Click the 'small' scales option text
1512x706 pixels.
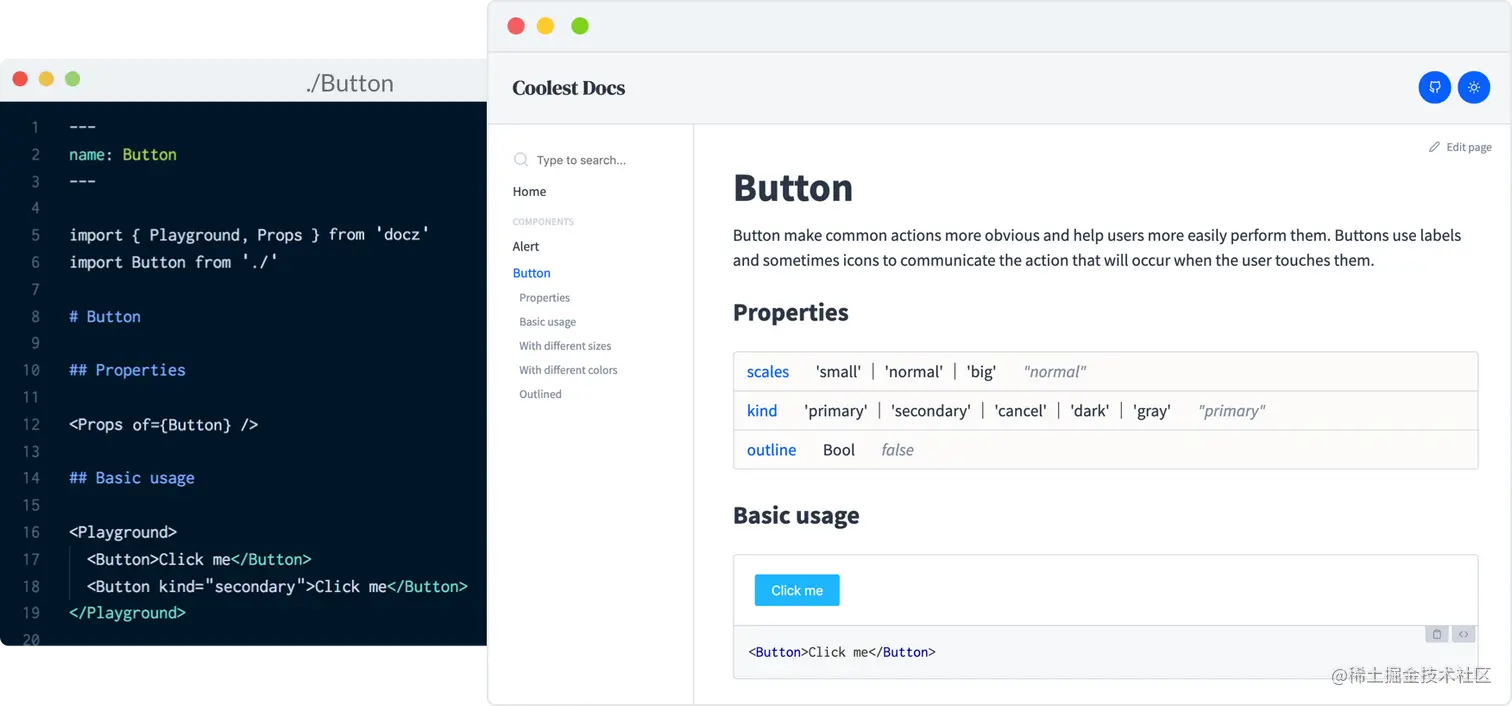tap(838, 372)
